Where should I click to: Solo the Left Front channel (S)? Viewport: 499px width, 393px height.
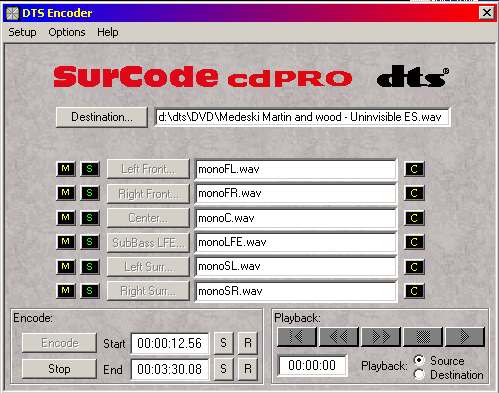90,169
